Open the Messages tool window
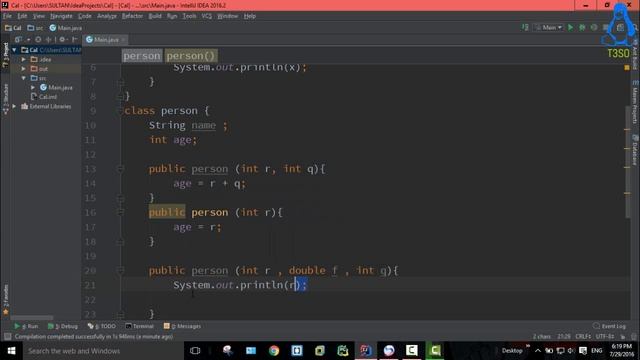 pyautogui.click(x=182, y=326)
